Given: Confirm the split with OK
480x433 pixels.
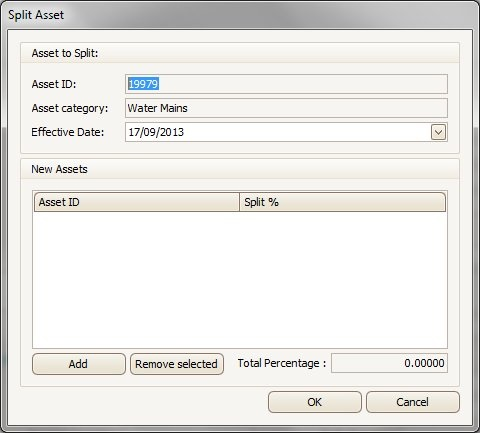Looking at the screenshot, I should coord(315,402).
